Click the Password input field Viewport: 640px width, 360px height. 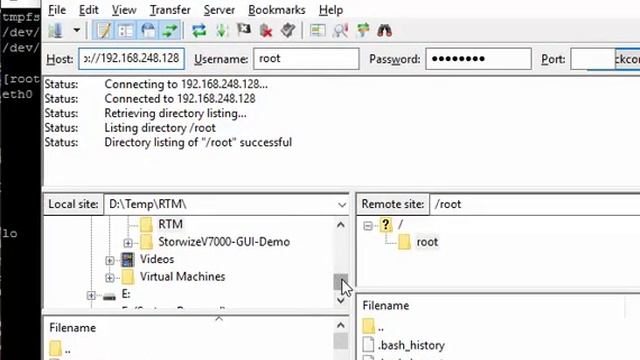478,59
